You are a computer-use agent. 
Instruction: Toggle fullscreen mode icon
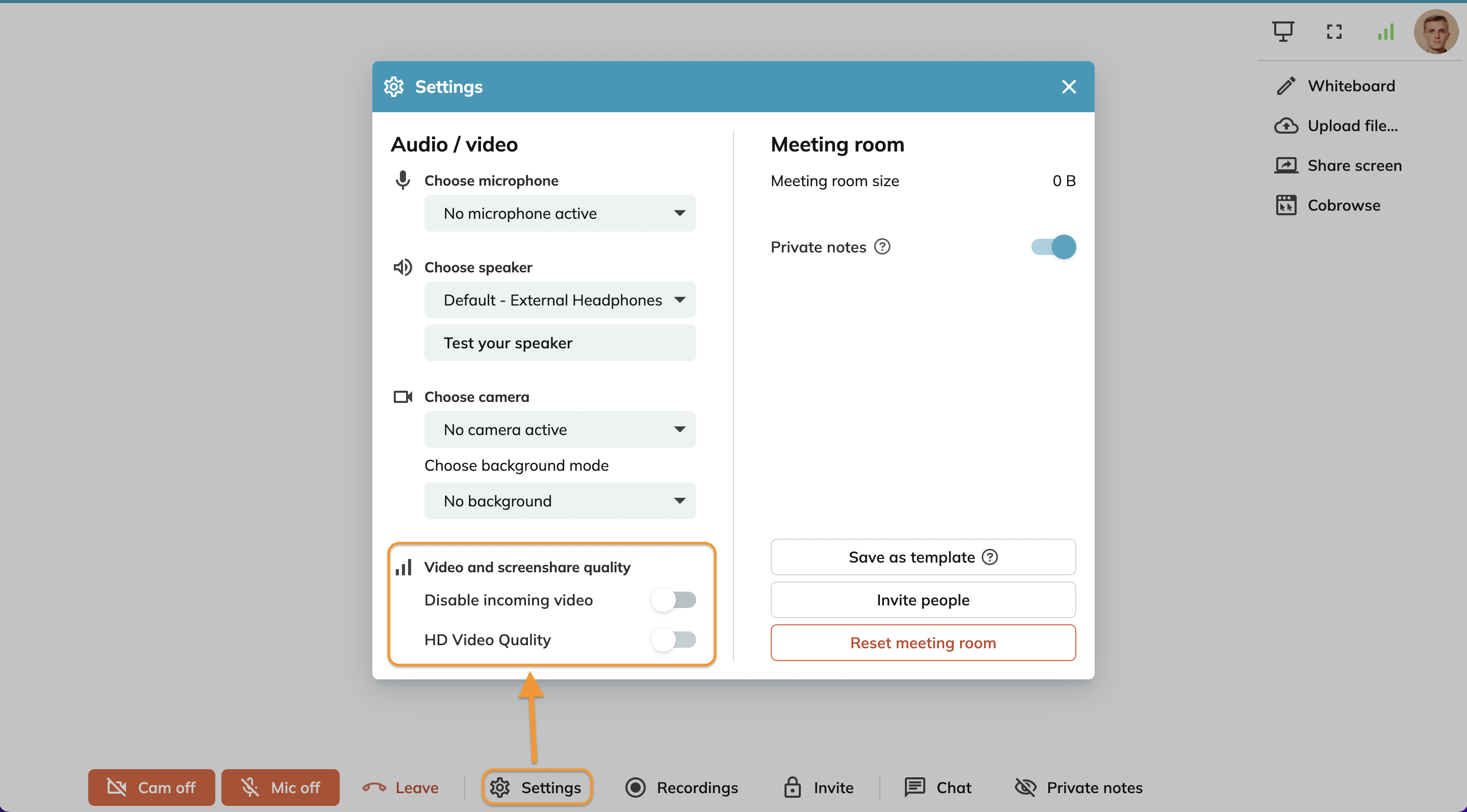point(1334,31)
